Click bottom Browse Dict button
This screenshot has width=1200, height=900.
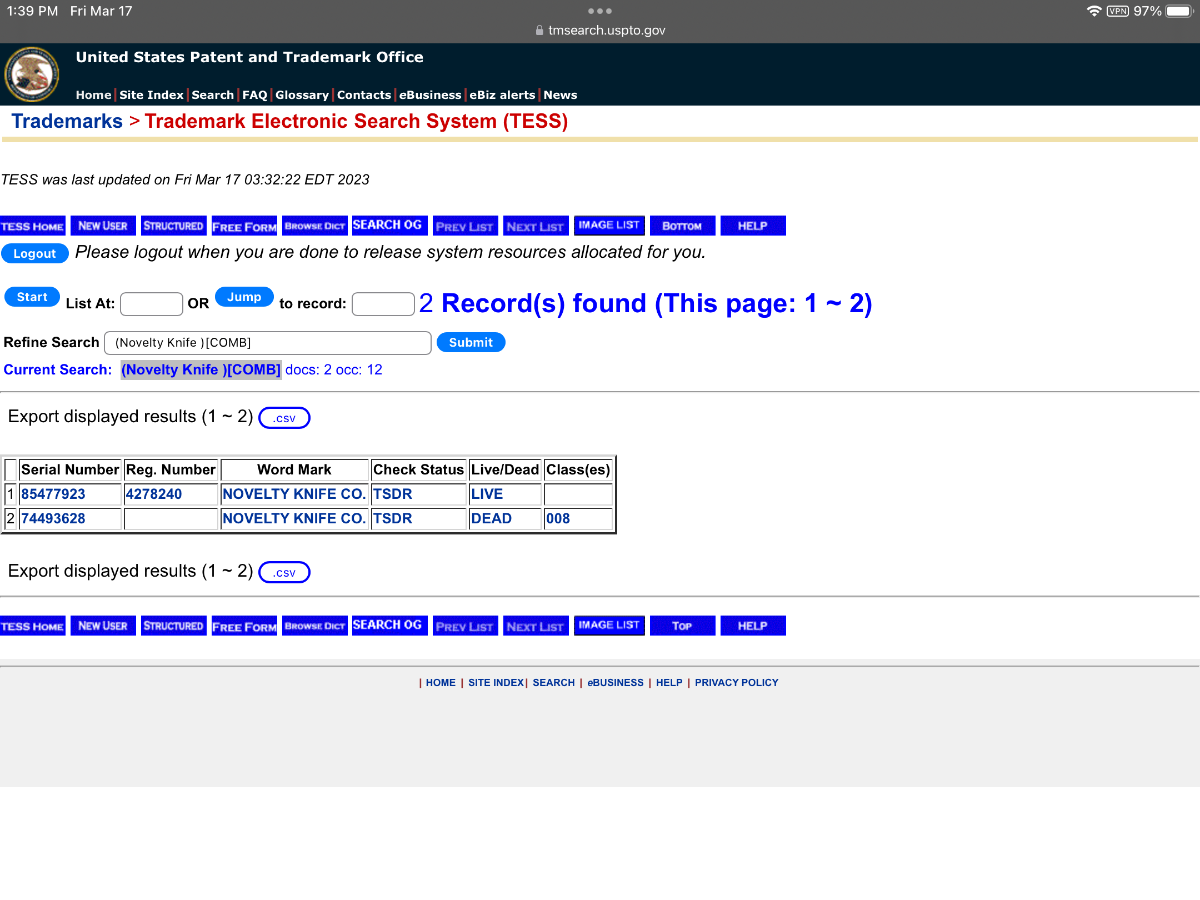tap(315, 626)
